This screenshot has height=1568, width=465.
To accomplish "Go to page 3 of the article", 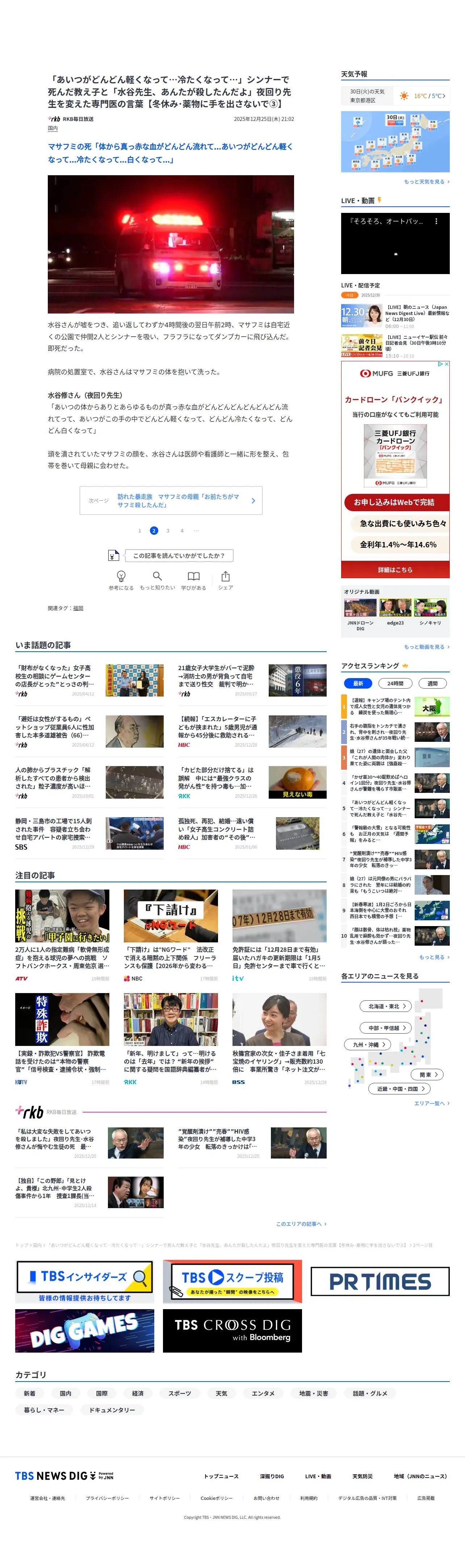I will [168, 531].
